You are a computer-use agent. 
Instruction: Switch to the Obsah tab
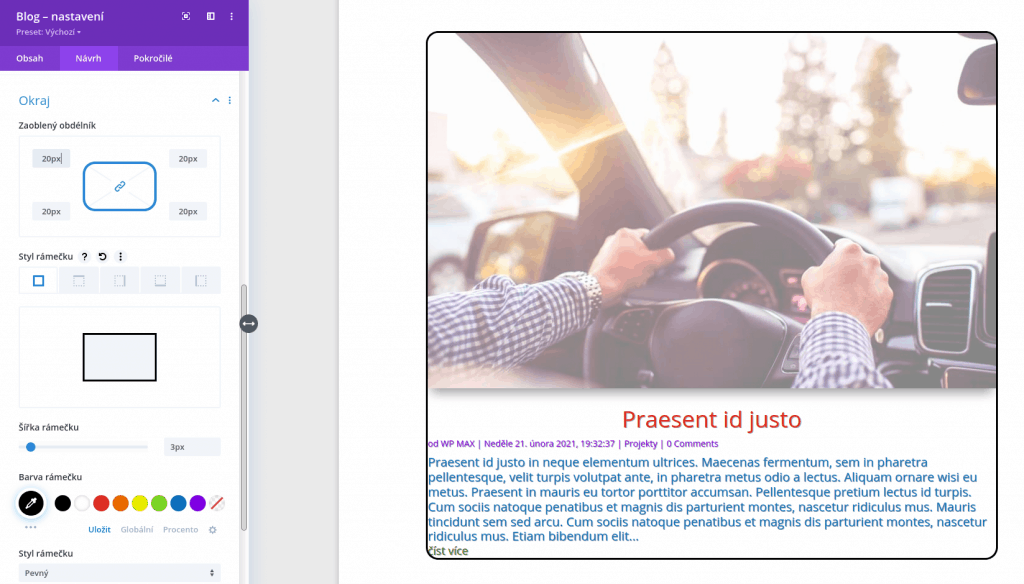[x=29, y=58]
